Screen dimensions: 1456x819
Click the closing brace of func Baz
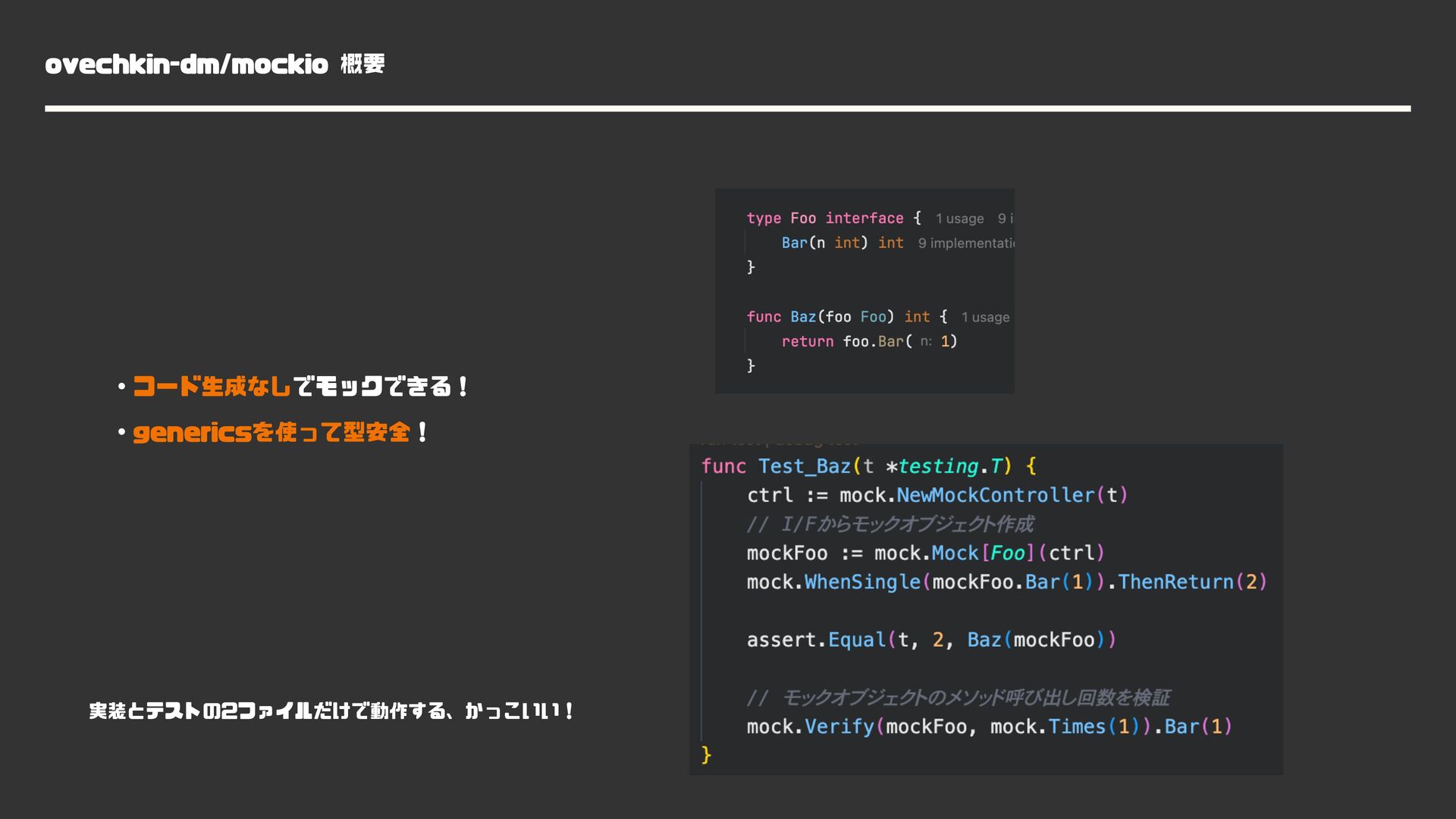[751, 366]
